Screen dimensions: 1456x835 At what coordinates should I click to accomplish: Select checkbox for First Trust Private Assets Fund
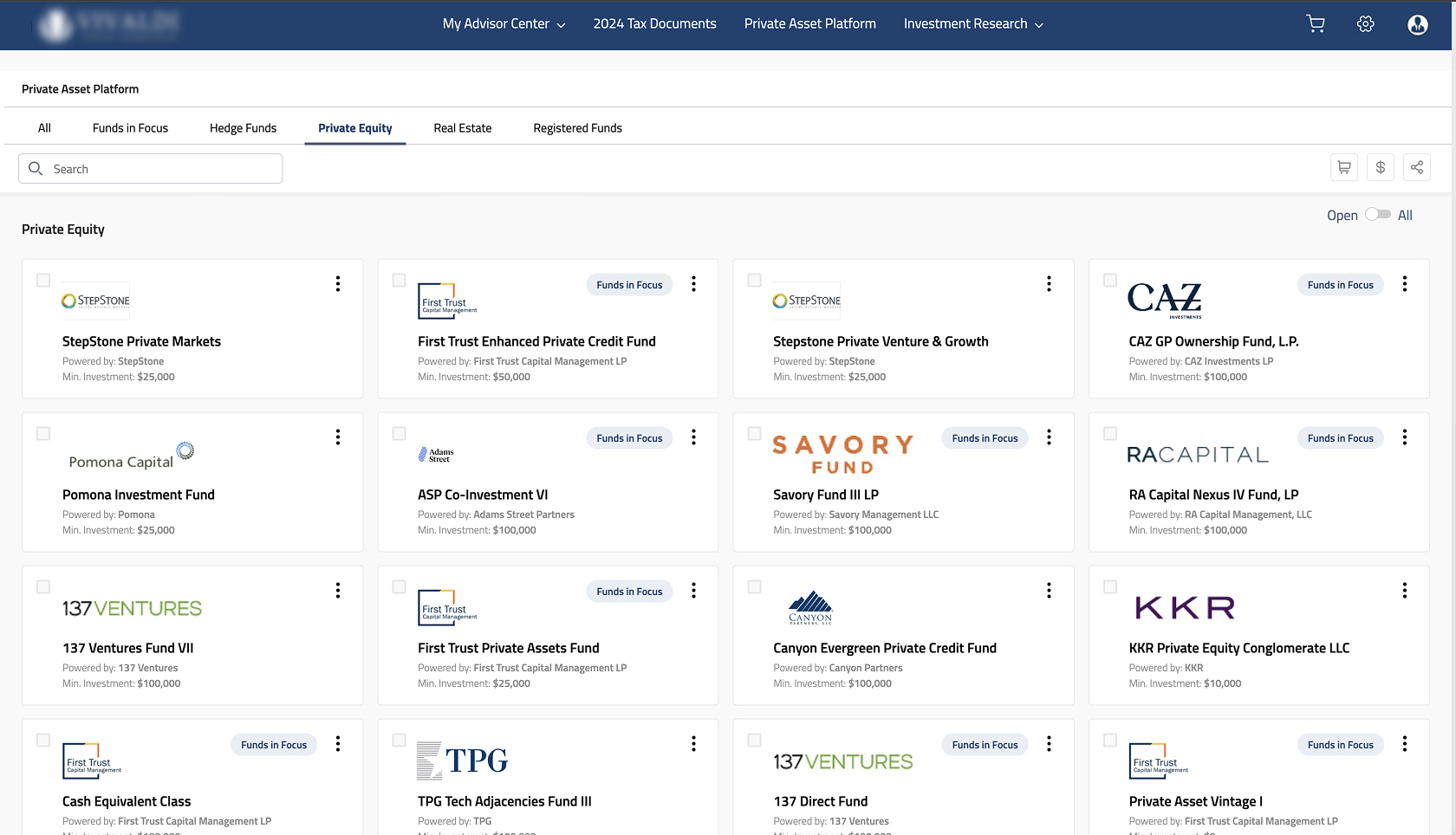tap(399, 586)
